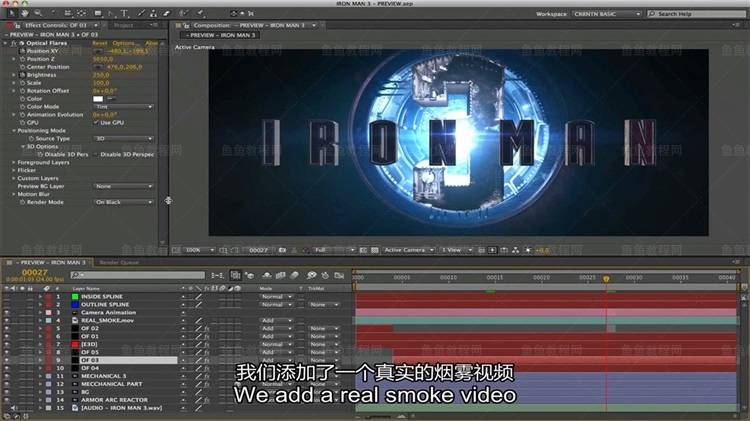Hide the REAL_SMOKE.mov layer

pyautogui.click(x=7, y=321)
